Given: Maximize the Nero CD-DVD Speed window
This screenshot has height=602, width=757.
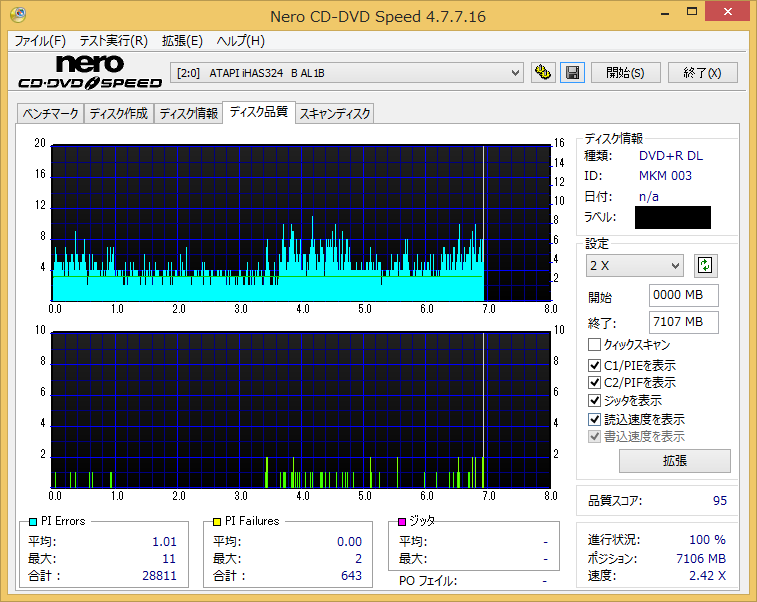Looking at the screenshot, I should 691,12.
